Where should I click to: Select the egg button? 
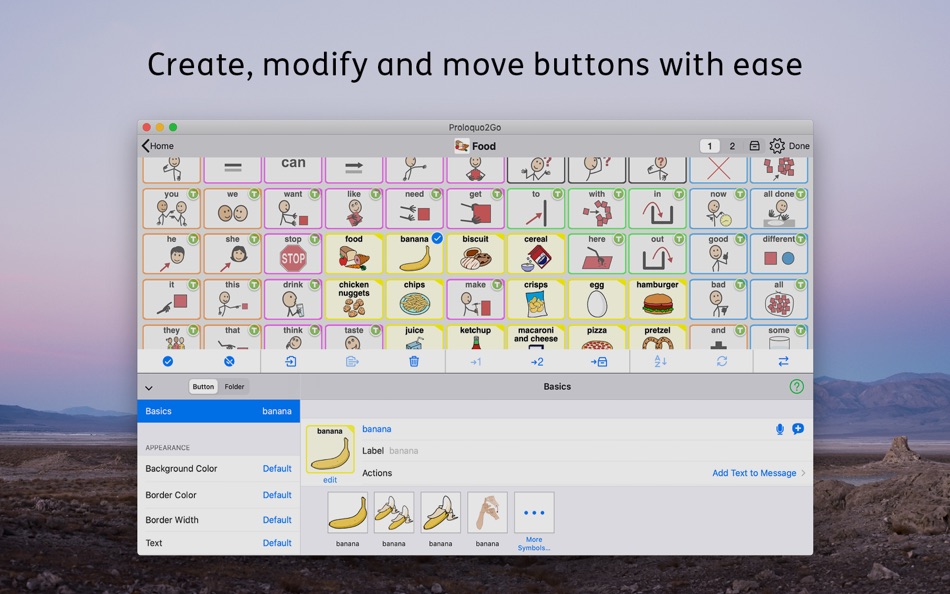[597, 299]
